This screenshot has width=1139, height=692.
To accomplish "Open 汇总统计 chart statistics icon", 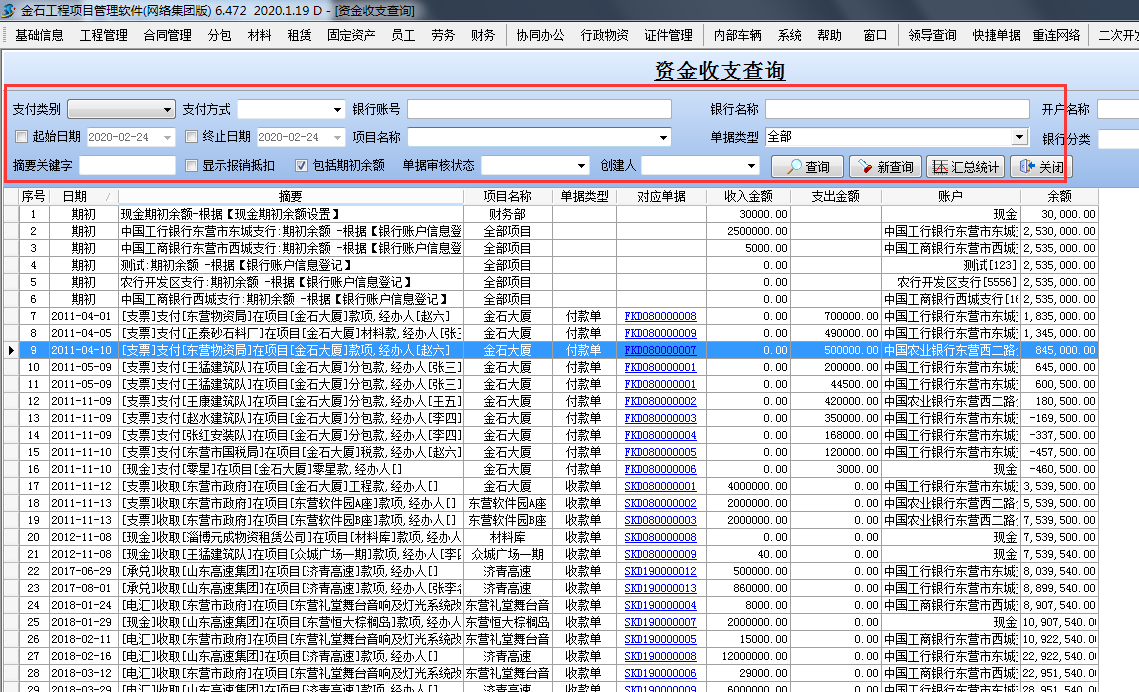I will [940, 167].
